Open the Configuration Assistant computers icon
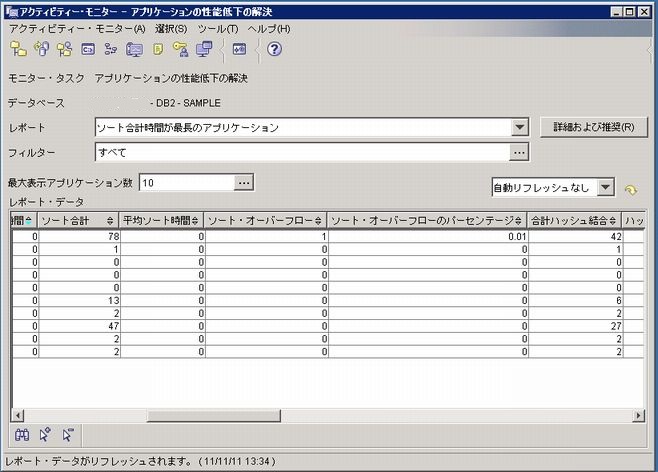The width and height of the screenshot is (658, 472). click(x=204, y=49)
